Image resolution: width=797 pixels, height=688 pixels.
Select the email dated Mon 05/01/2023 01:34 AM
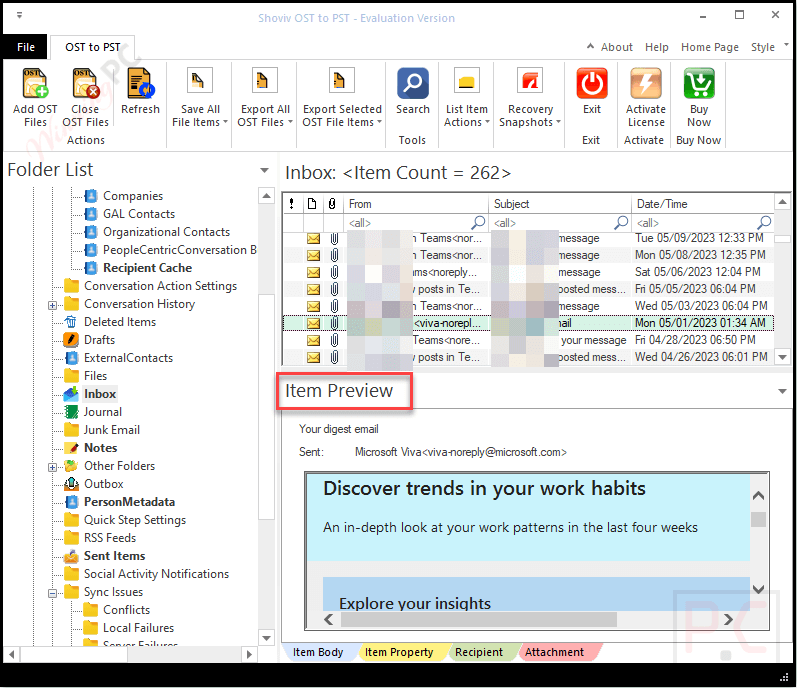pyautogui.click(x=528, y=323)
